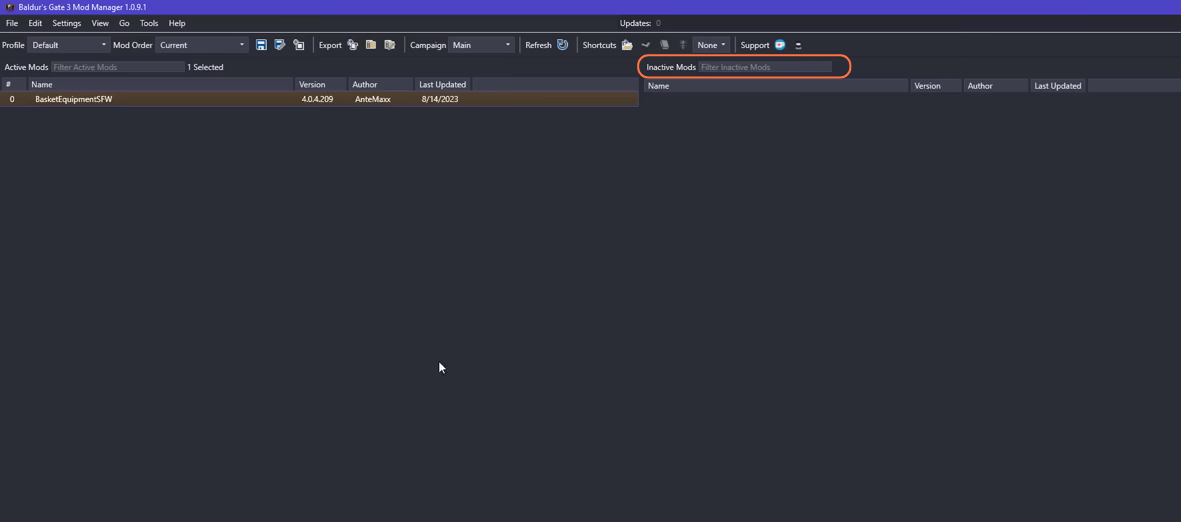Click the Inactive Mods label
The height and width of the screenshot is (522, 1181).
coord(671,67)
